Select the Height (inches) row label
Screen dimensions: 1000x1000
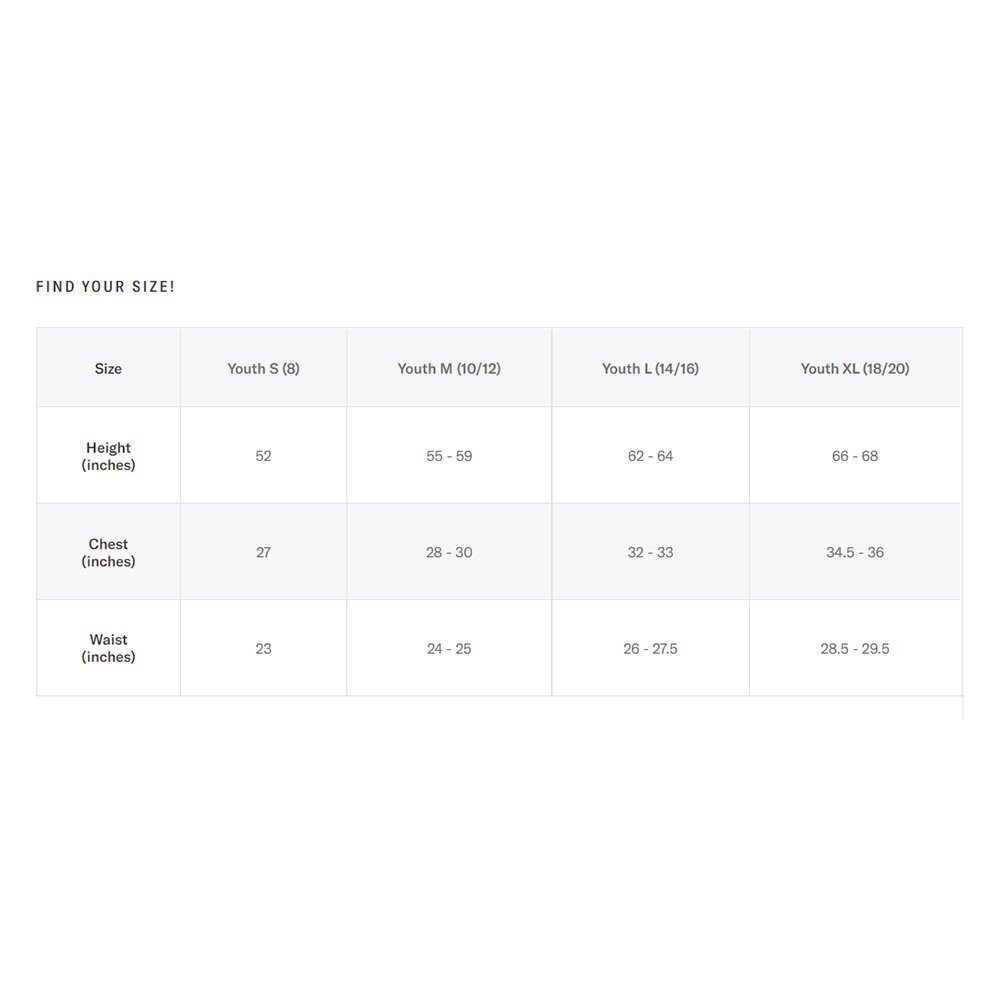tap(108, 456)
